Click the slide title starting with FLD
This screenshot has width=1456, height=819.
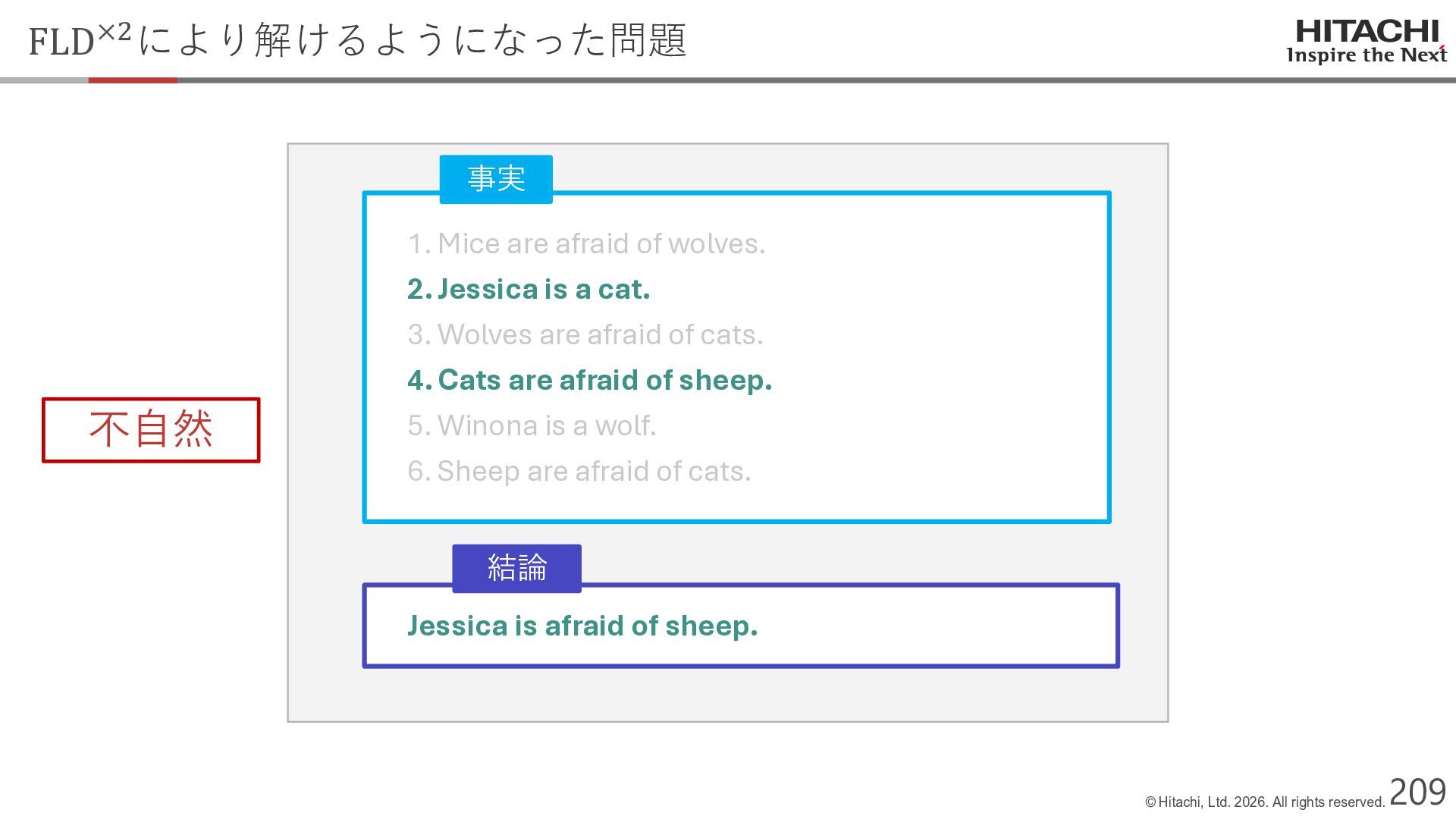(x=358, y=39)
